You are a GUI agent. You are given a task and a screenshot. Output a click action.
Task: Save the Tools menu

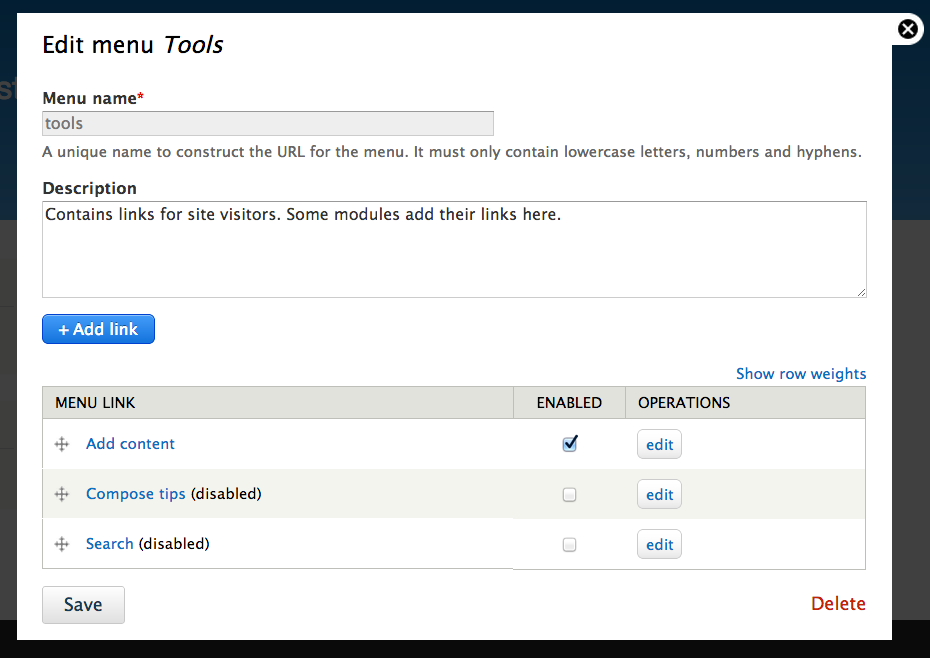(83, 605)
